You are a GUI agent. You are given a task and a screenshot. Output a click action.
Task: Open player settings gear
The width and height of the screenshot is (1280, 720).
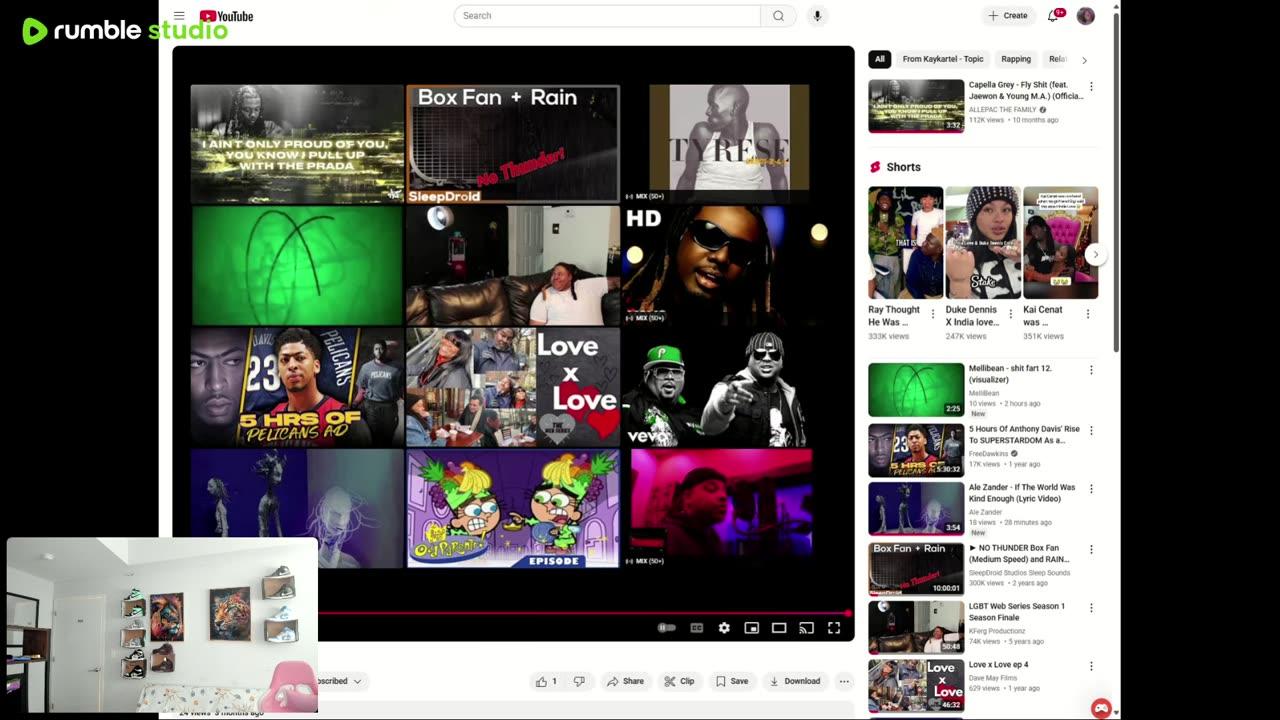pyautogui.click(x=724, y=628)
